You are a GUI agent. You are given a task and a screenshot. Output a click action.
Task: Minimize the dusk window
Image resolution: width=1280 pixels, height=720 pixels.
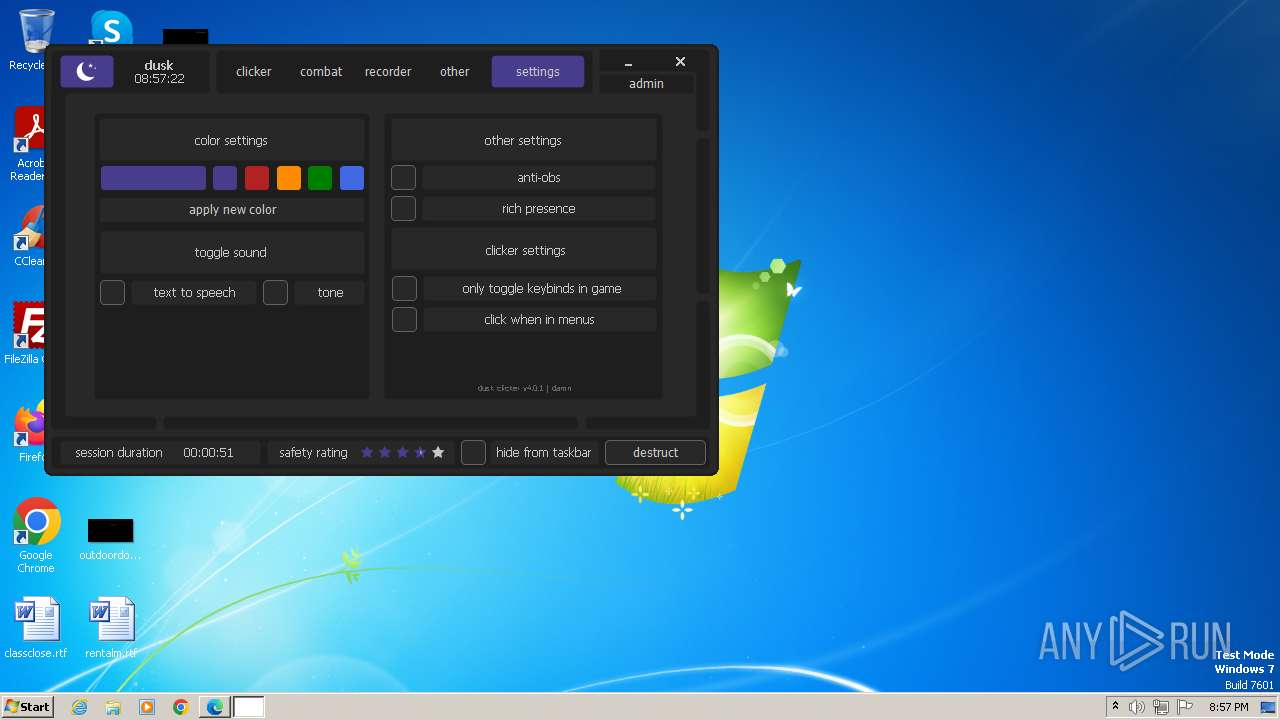tap(628, 63)
